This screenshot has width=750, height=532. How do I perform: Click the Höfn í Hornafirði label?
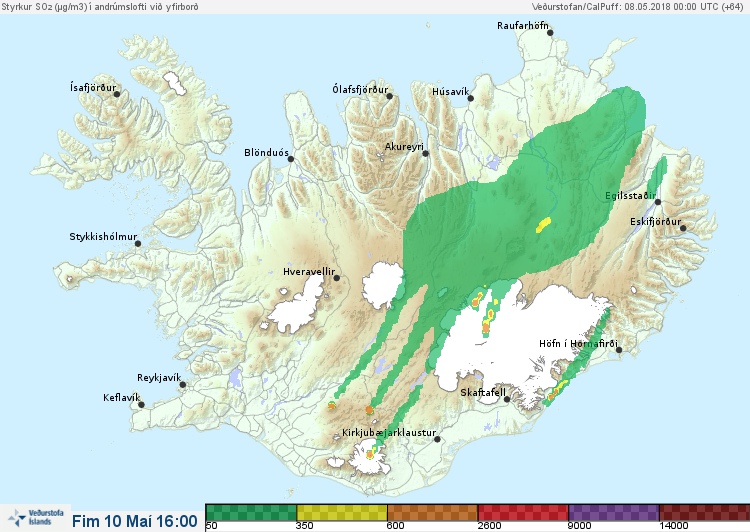click(578, 344)
